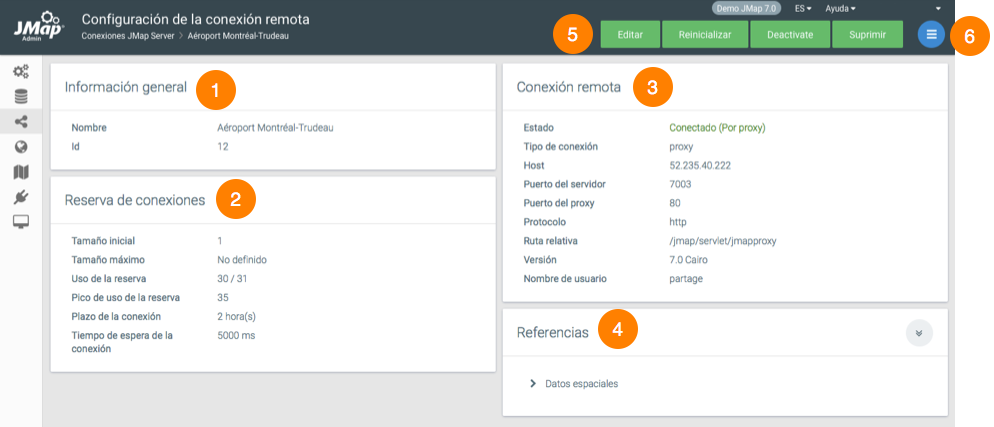Open the user dropdown arrow at top right

937,8
